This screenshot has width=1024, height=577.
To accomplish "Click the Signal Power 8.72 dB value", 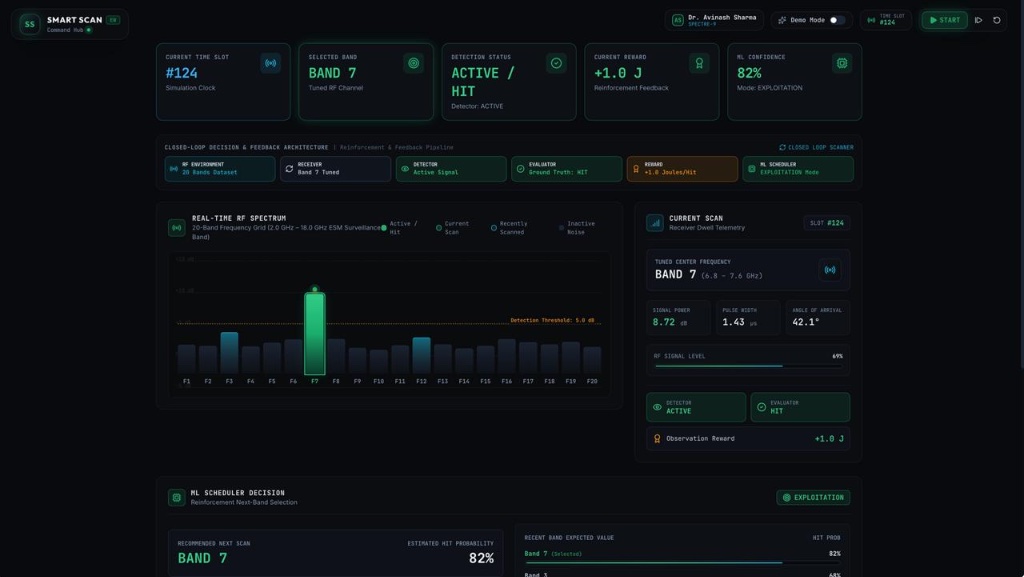I will coord(669,322).
